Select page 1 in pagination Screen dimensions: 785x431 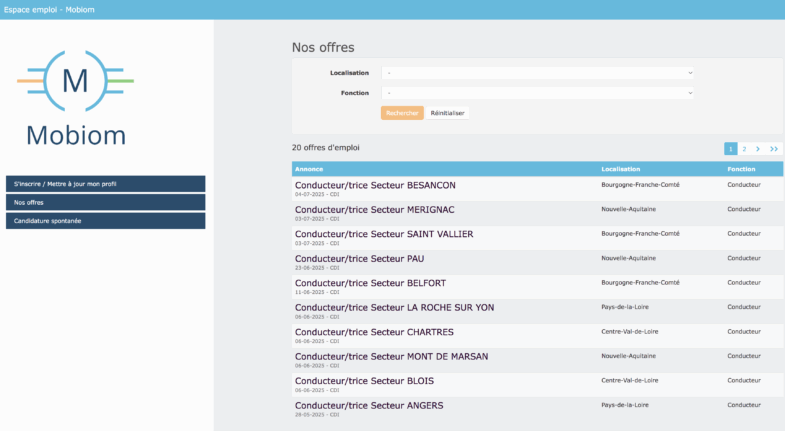click(x=730, y=149)
